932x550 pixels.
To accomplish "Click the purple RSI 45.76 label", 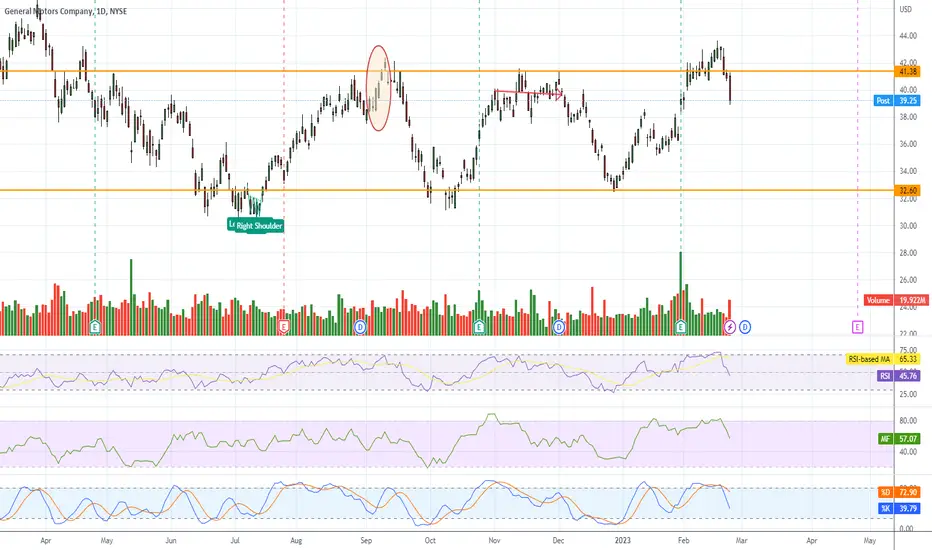I will pos(898,376).
